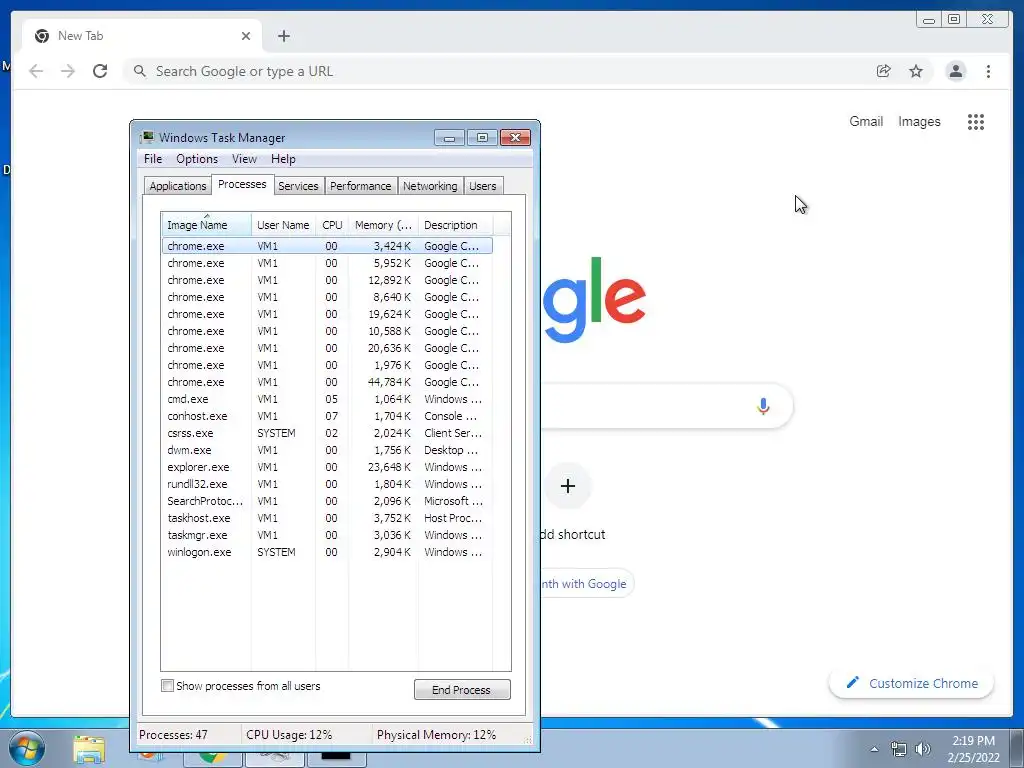Show hidden tray icons arrow
The image size is (1024, 768).
pos(874,749)
